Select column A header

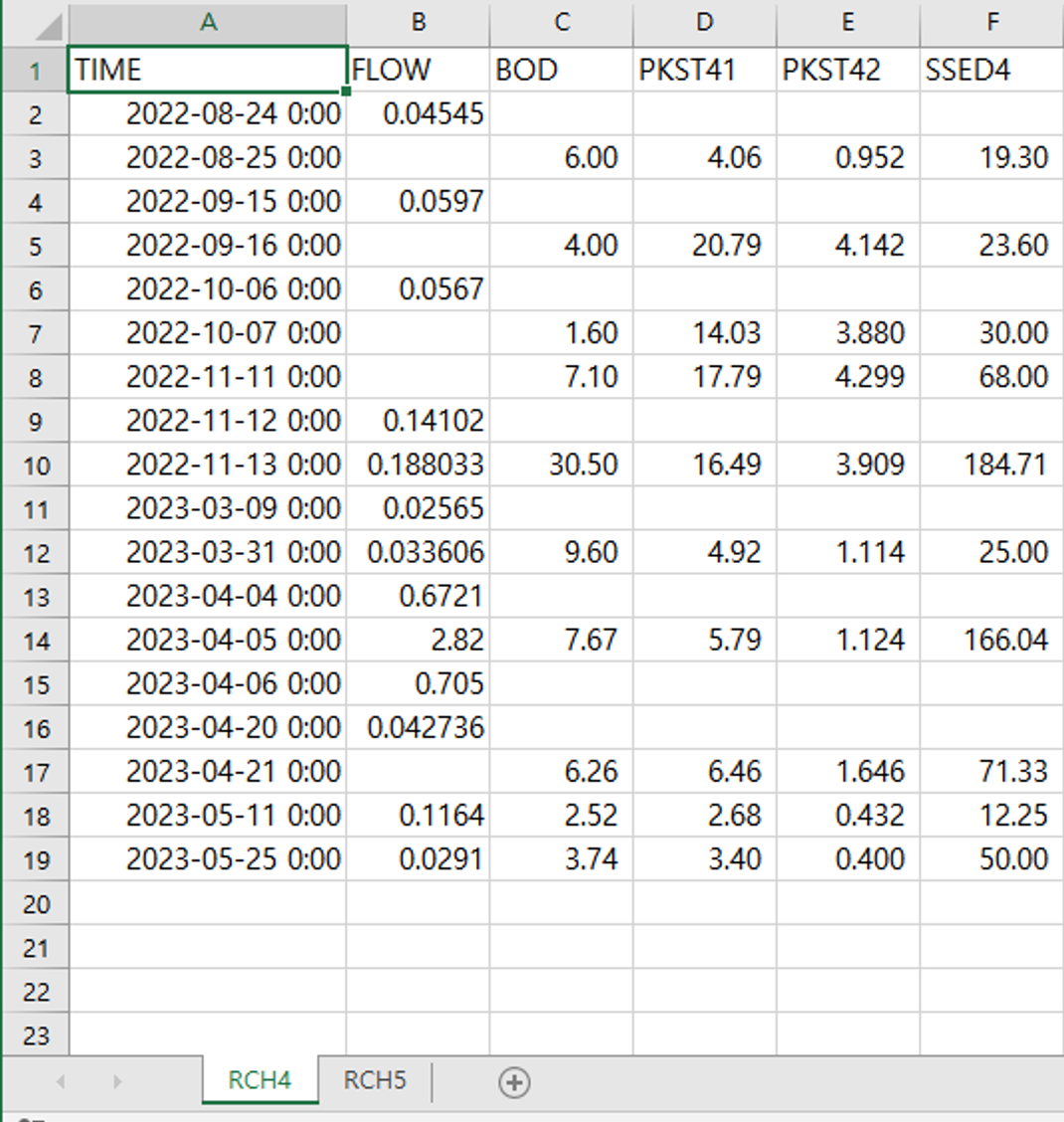pyautogui.click(x=208, y=24)
